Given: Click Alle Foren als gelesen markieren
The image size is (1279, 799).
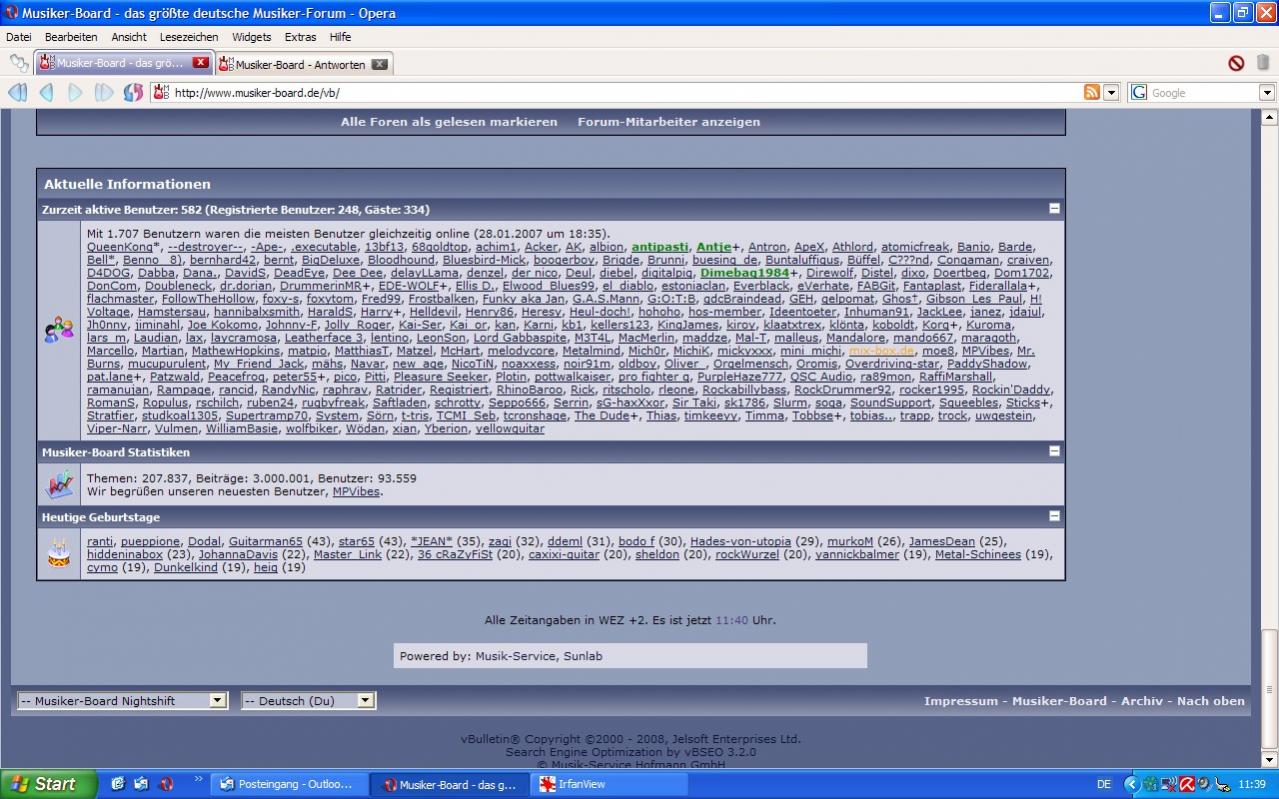Looking at the screenshot, I should click(x=449, y=122).
